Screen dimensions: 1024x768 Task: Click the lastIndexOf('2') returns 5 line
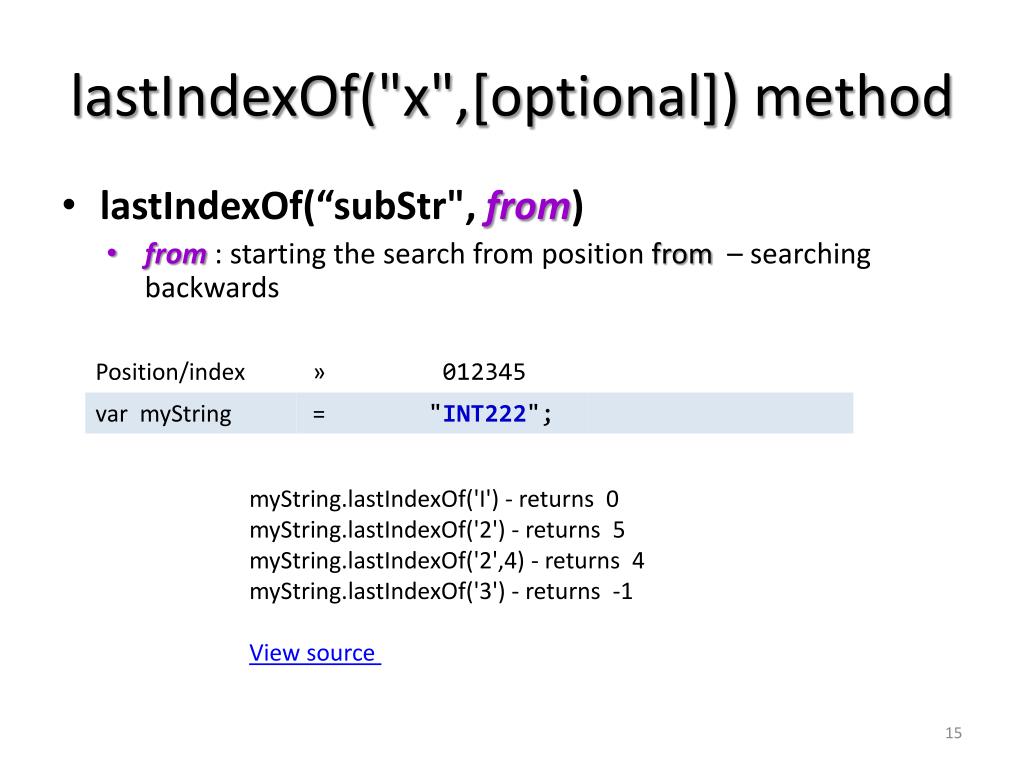(437, 530)
